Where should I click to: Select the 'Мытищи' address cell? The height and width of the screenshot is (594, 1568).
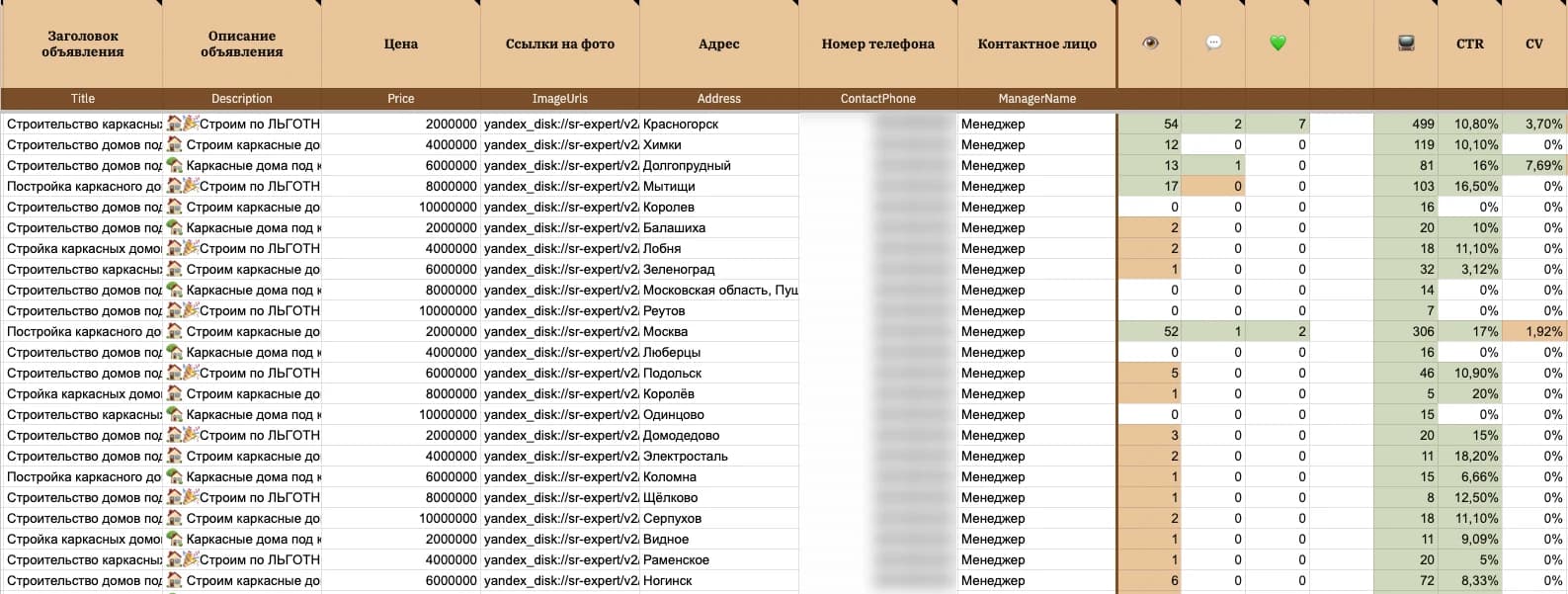coord(719,187)
